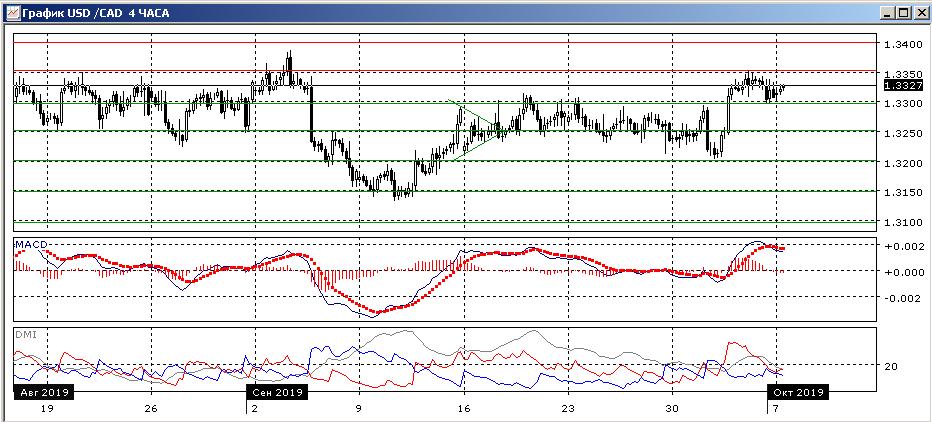
Task: Click the Авг 2019 month marker
Action: click(40, 392)
